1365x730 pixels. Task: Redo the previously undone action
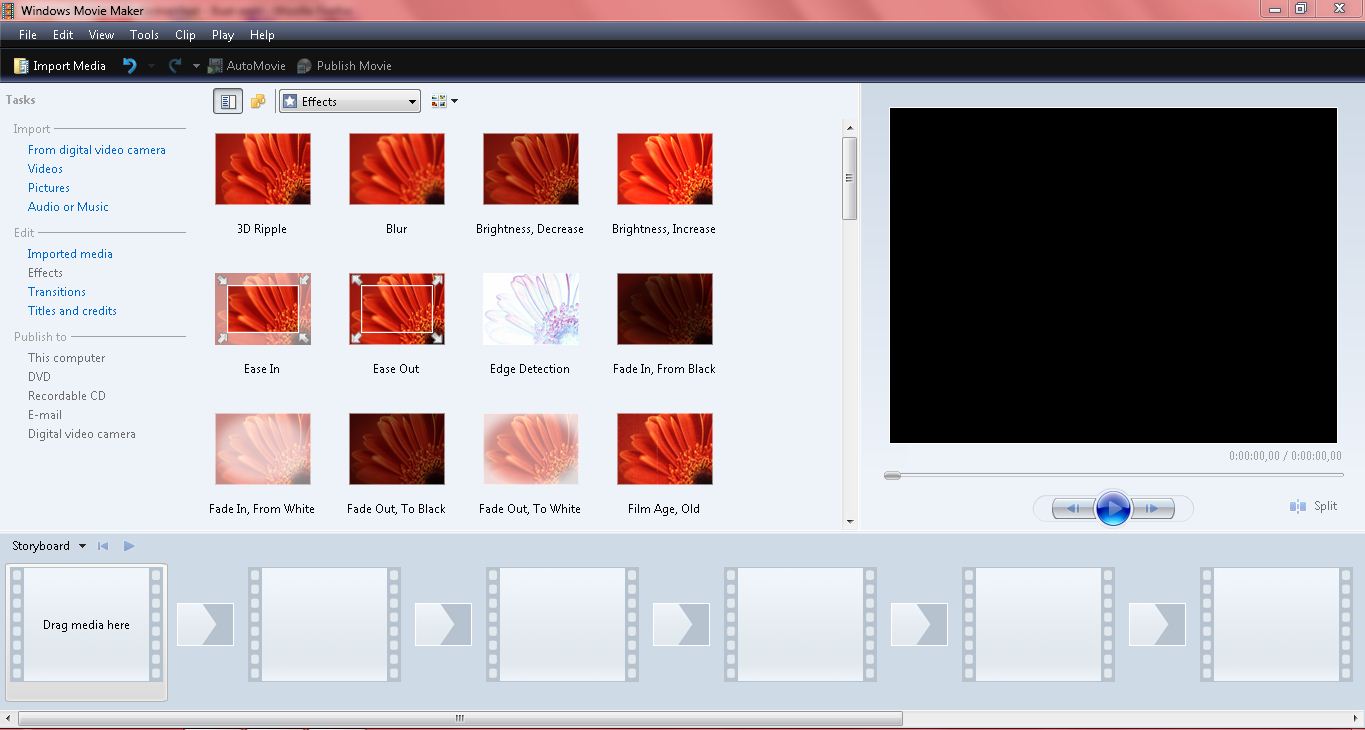175,65
